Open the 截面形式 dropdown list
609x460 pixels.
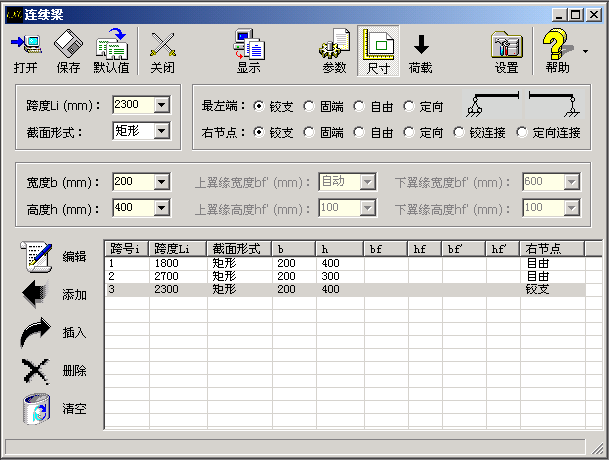161,130
